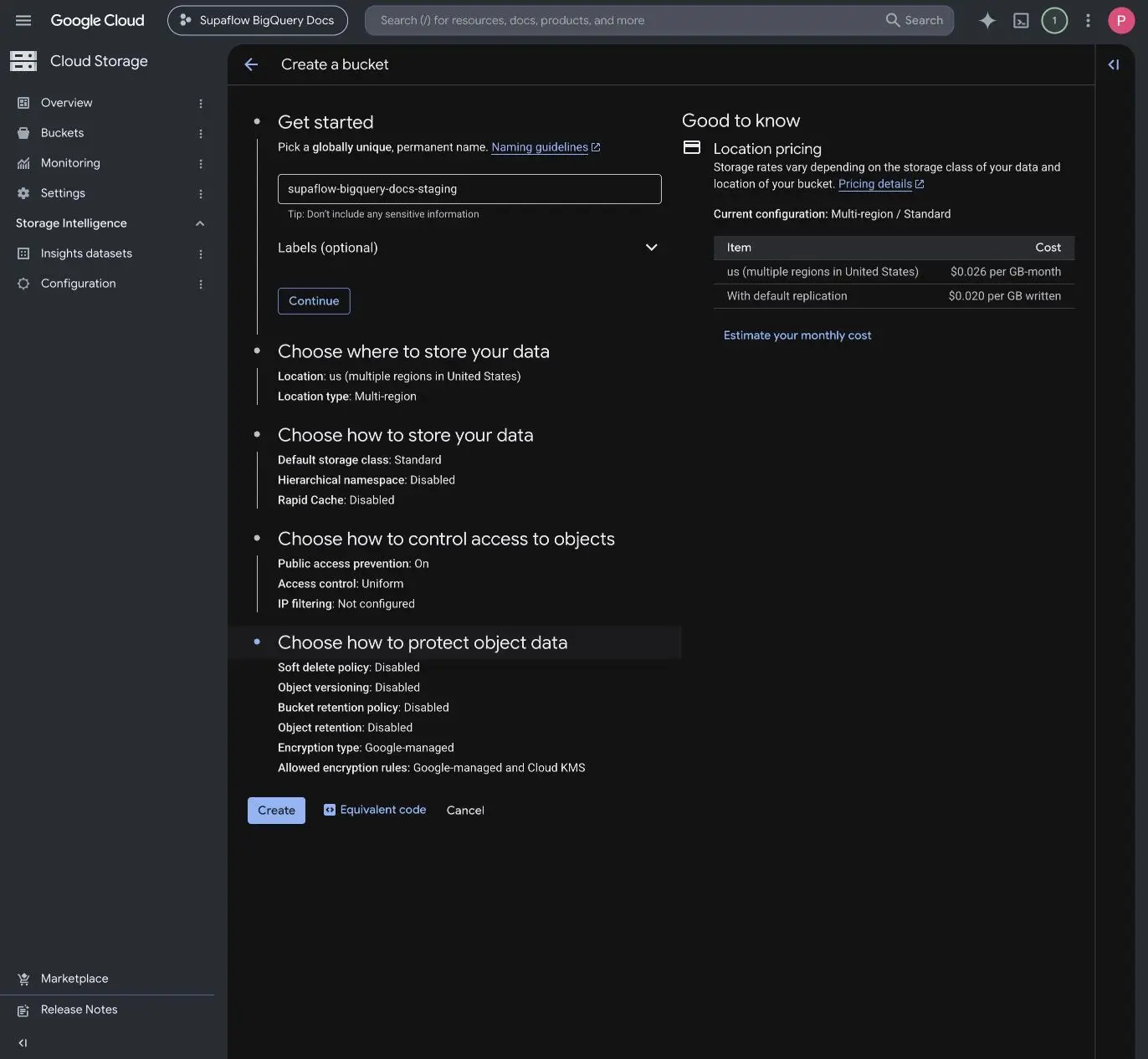Viewport: 1148px width, 1059px height.
Task: Expand the Labels (optional) section
Action: [x=469, y=248]
